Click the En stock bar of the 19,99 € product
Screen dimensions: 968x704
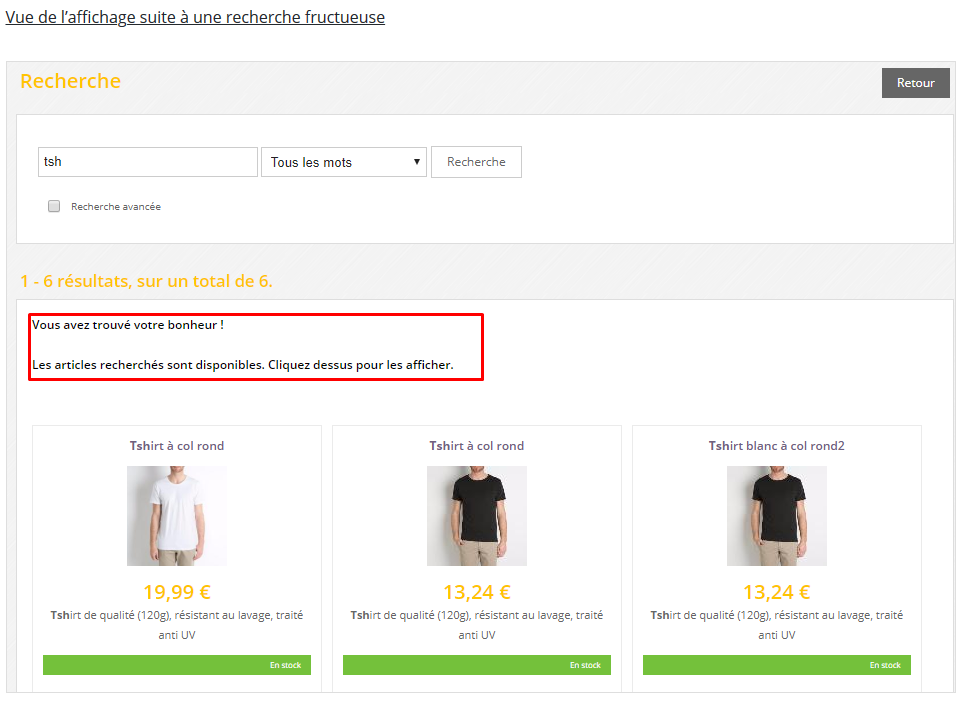click(x=177, y=665)
